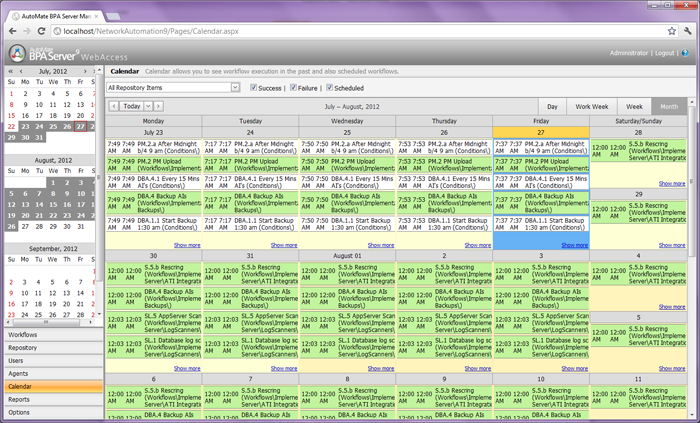Viewport: 700px width, 423px height.
Task: Reload the Calendar.aspx page
Action: click(x=42, y=31)
